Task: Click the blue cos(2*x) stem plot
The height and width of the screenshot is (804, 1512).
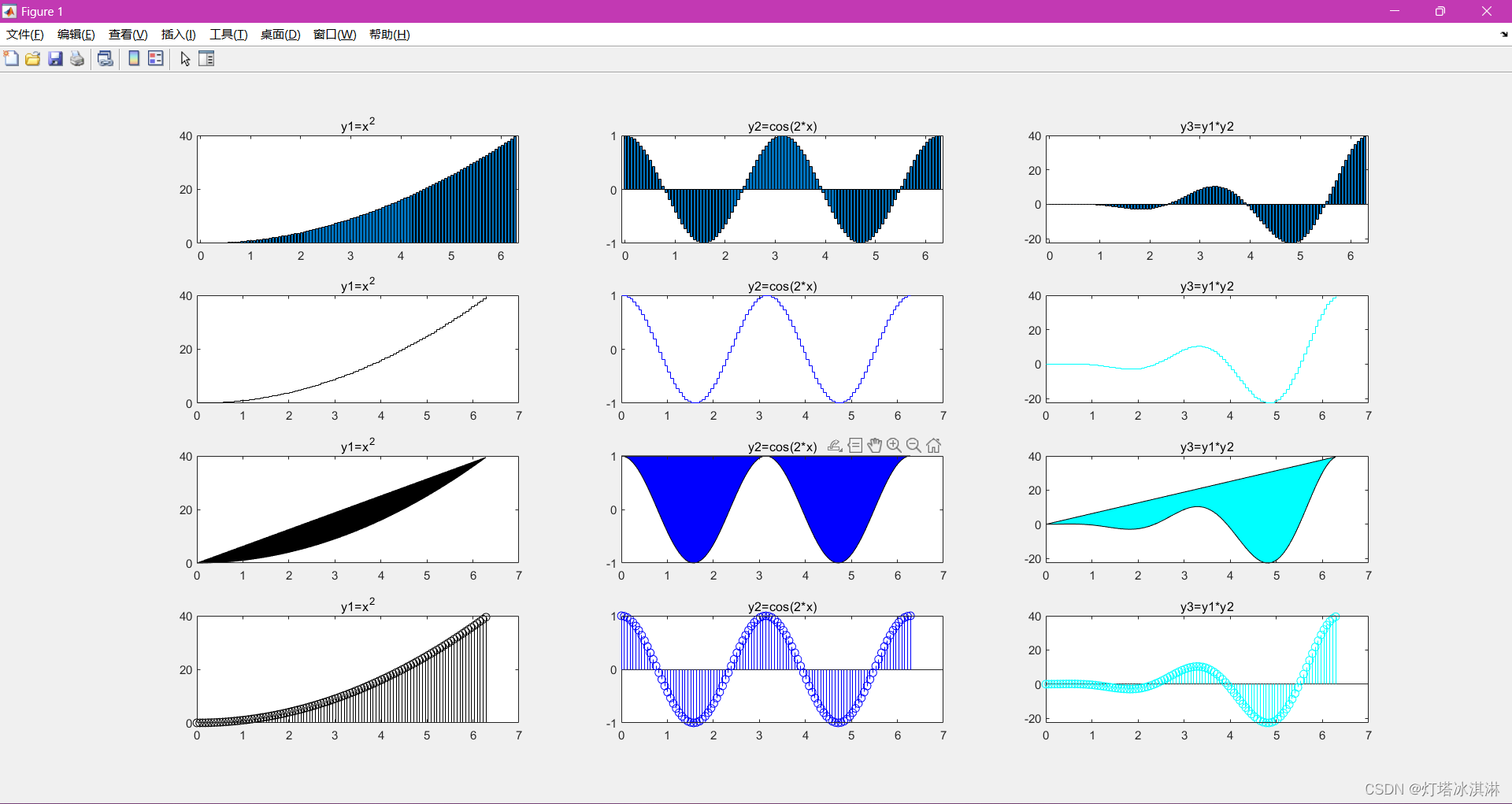Action: click(x=782, y=670)
